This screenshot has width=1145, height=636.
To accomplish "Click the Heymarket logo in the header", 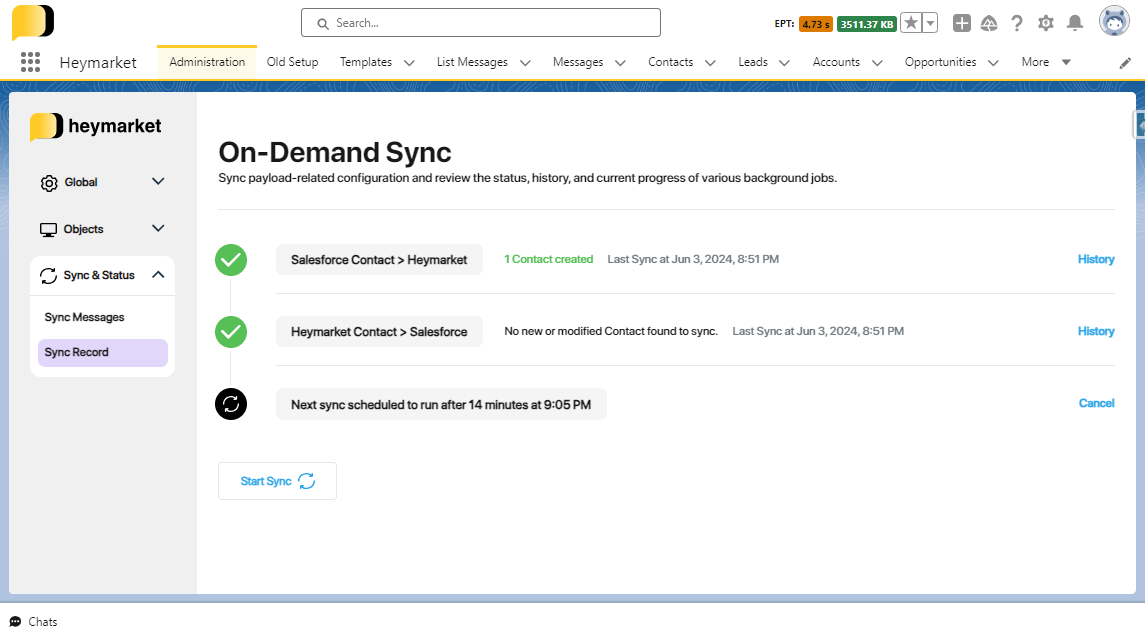I will coord(33,22).
